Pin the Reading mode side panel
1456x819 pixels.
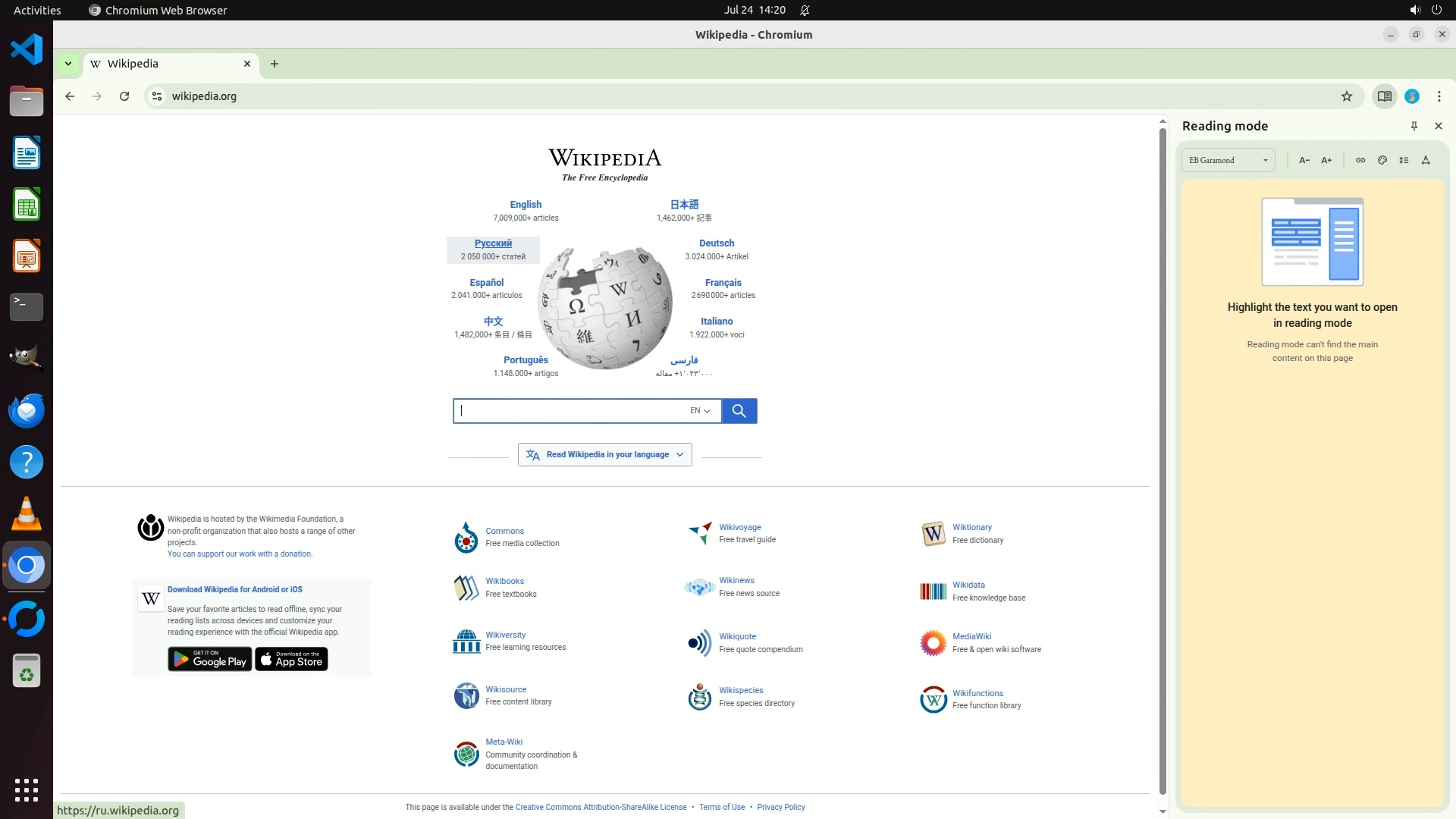[x=1414, y=126]
